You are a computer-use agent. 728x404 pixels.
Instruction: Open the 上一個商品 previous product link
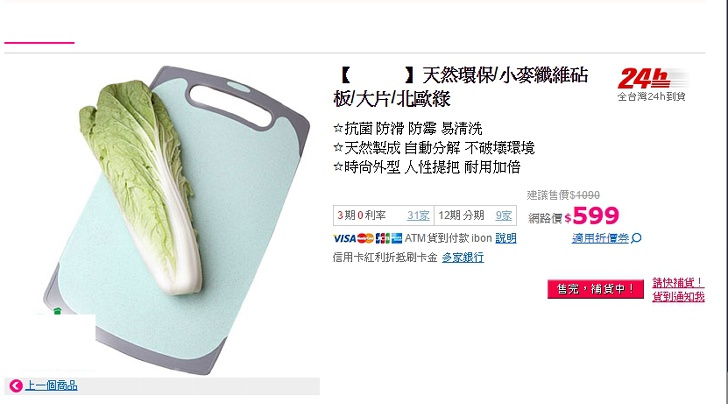coord(51,386)
